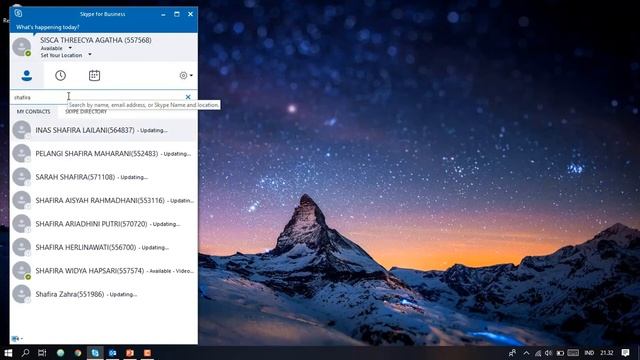Viewport: 640px width, 360px height.
Task: Switch to MY CONTACTS tab
Action: (33, 111)
